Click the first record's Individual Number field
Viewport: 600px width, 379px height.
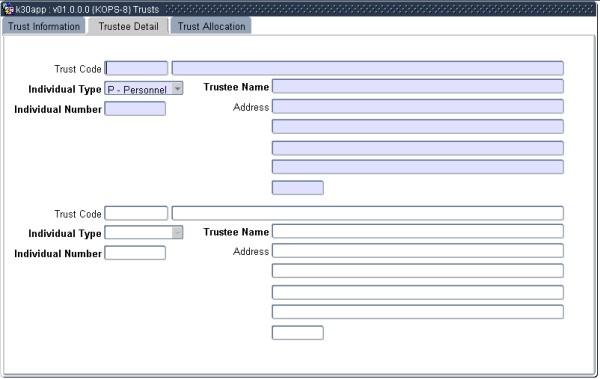point(135,109)
